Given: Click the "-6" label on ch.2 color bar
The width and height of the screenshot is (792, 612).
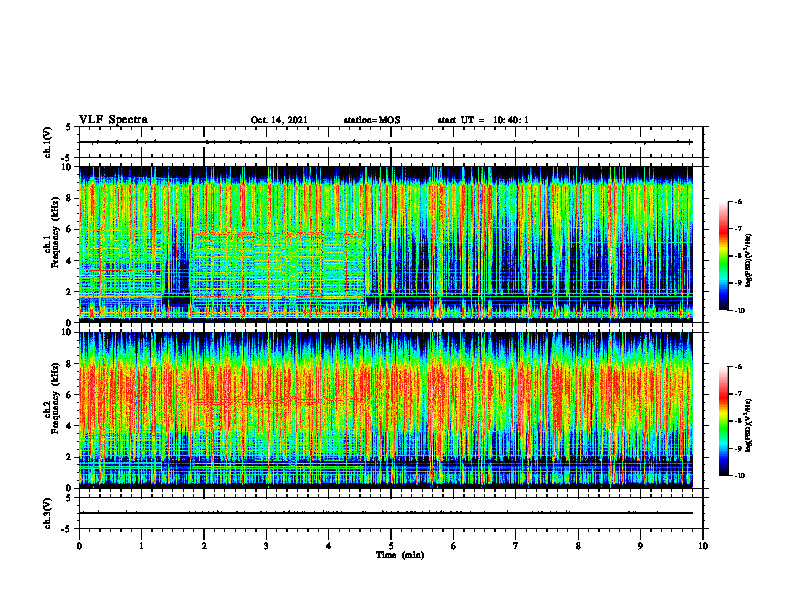Looking at the screenshot, I should click(739, 367).
